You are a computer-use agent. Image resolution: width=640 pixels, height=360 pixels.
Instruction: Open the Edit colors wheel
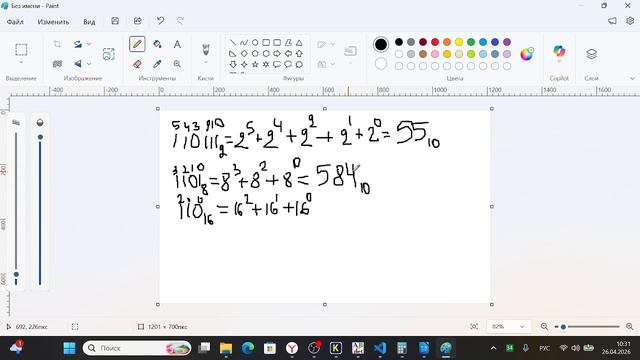click(x=527, y=54)
